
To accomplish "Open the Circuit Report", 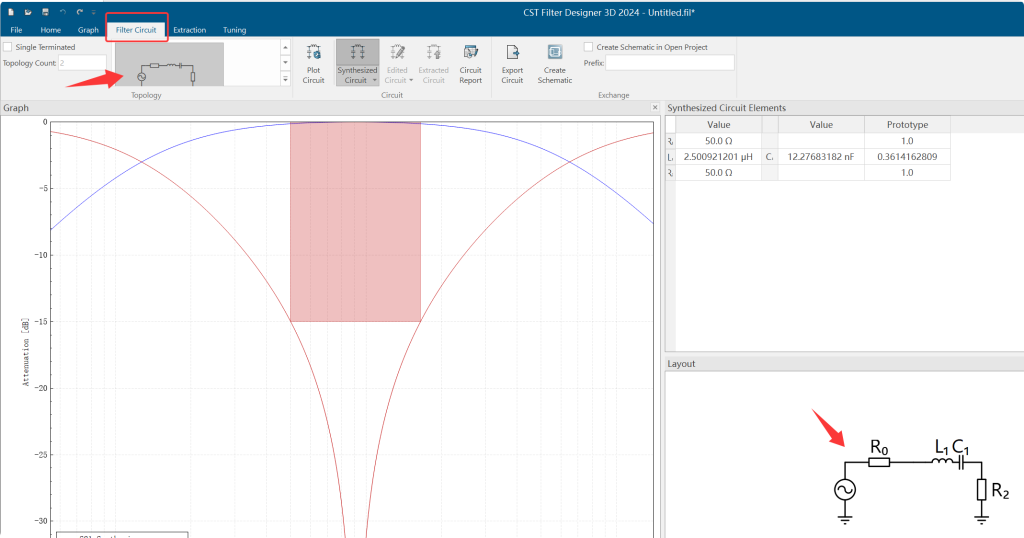I will (470, 63).
